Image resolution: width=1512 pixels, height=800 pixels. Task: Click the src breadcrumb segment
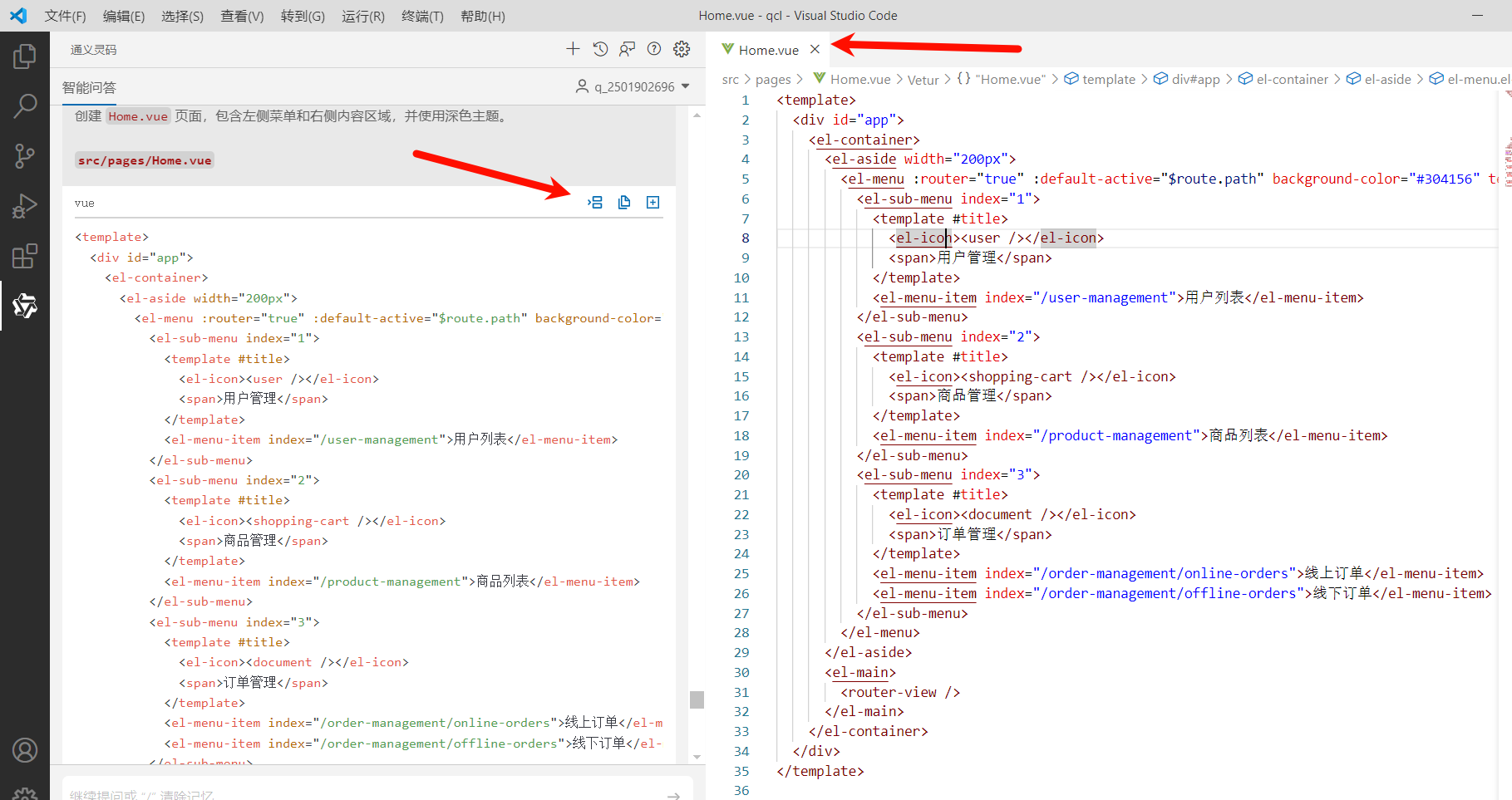pyautogui.click(x=730, y=79)
